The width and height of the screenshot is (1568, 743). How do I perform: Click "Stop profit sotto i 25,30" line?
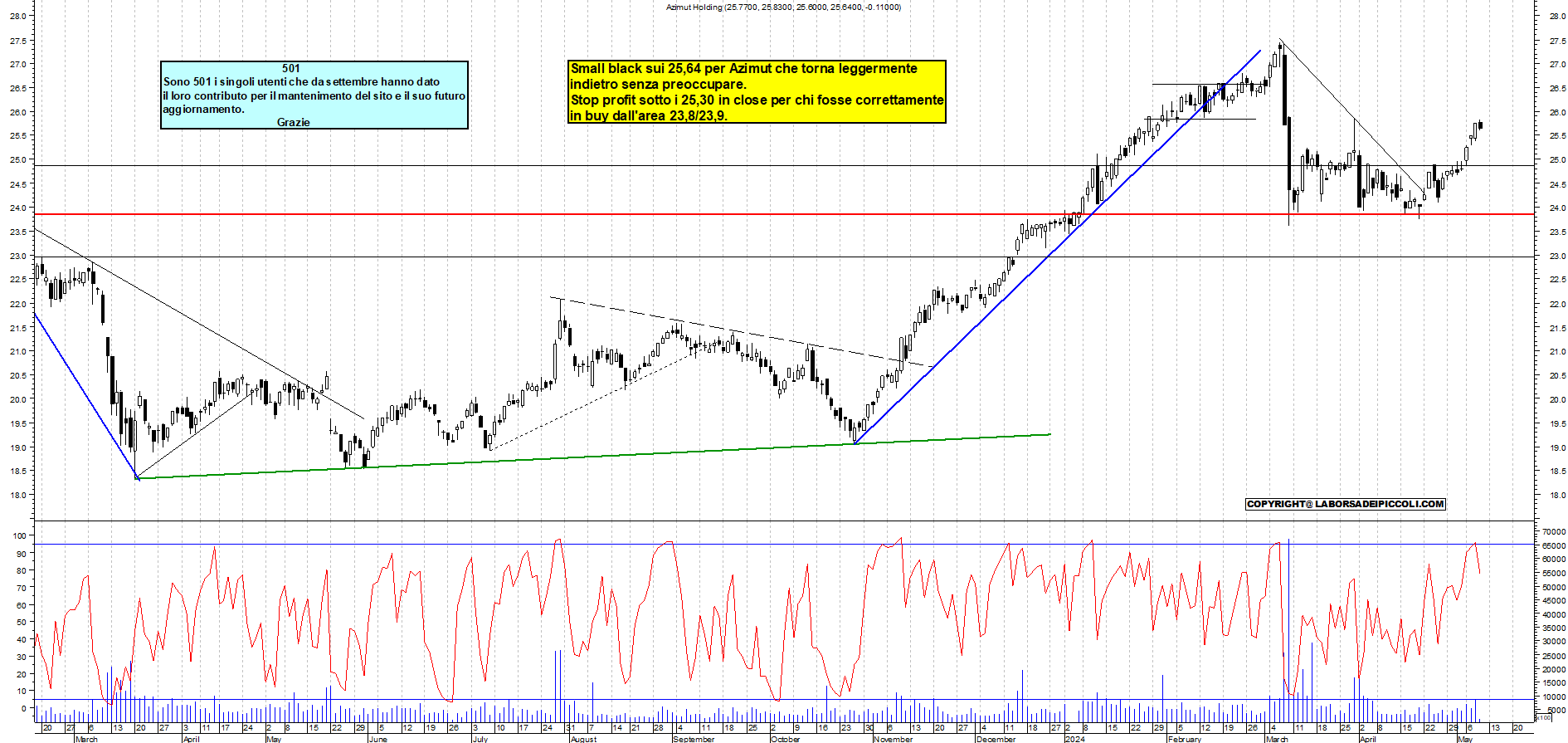pos(757,100)
